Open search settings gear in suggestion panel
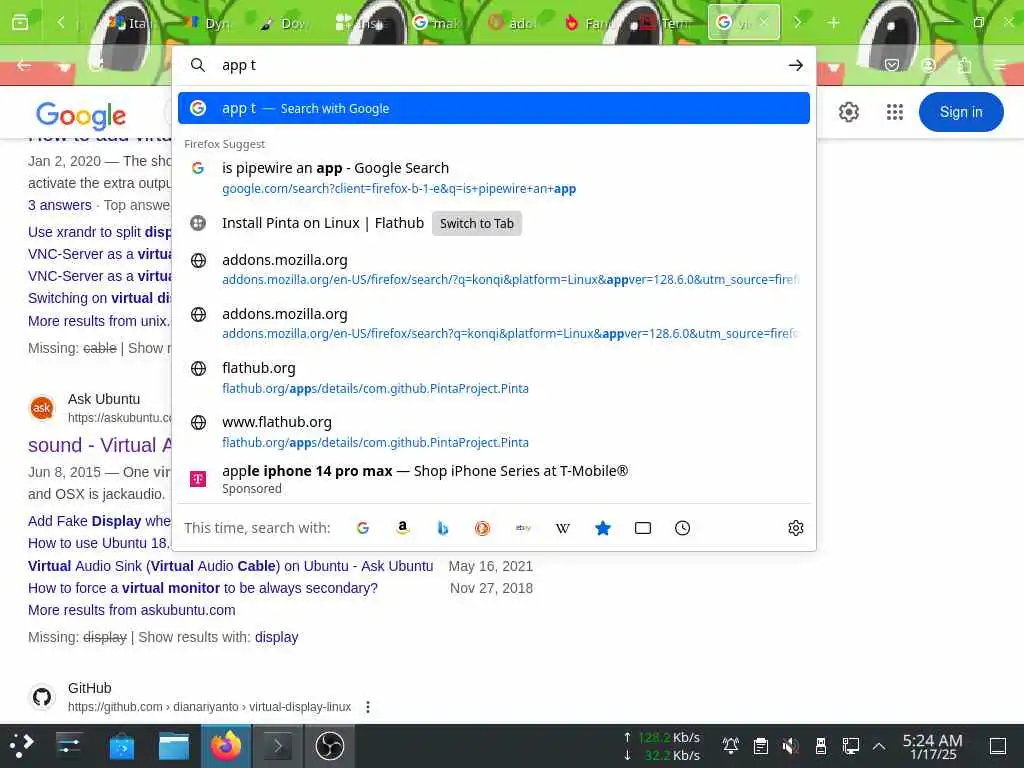 (x=795, y=528)
